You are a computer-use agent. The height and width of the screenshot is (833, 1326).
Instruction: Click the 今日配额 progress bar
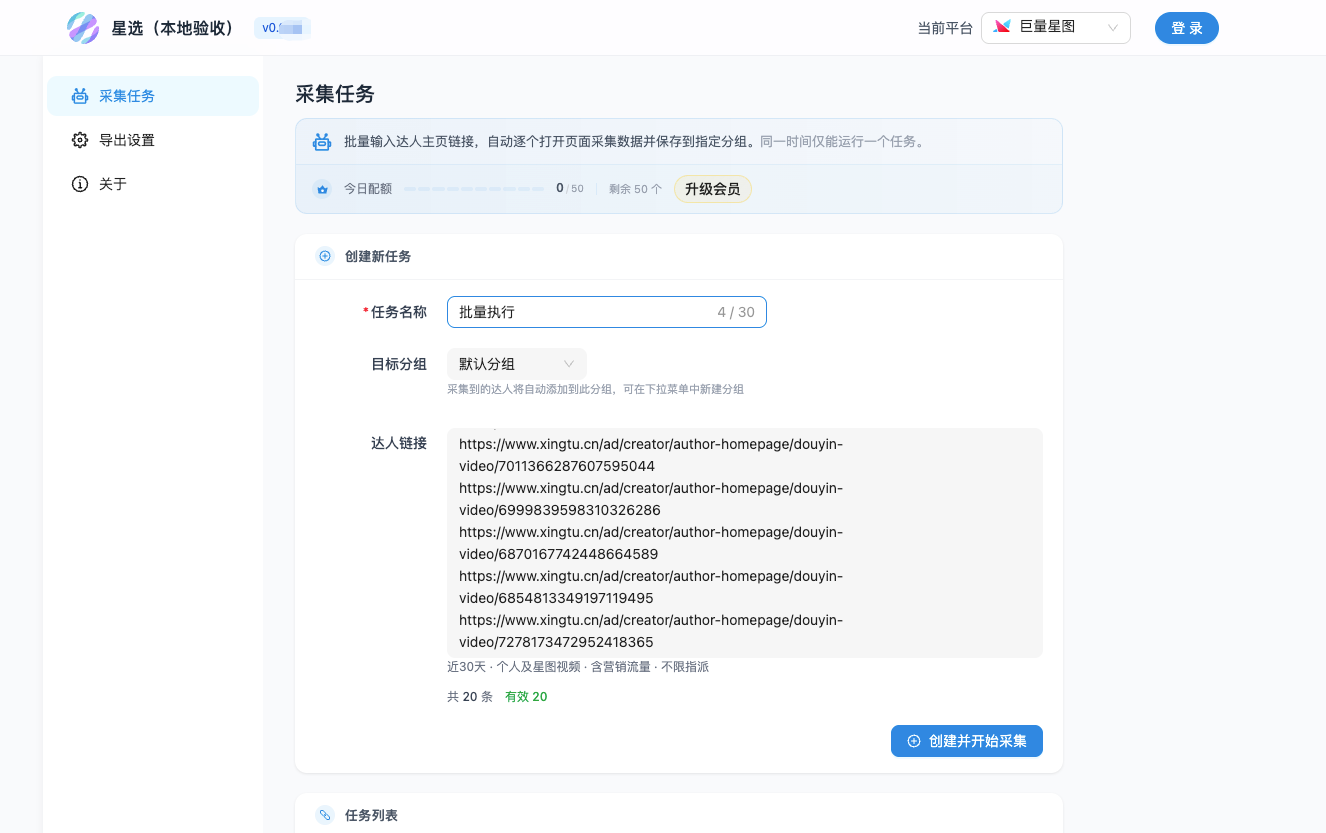474,188
